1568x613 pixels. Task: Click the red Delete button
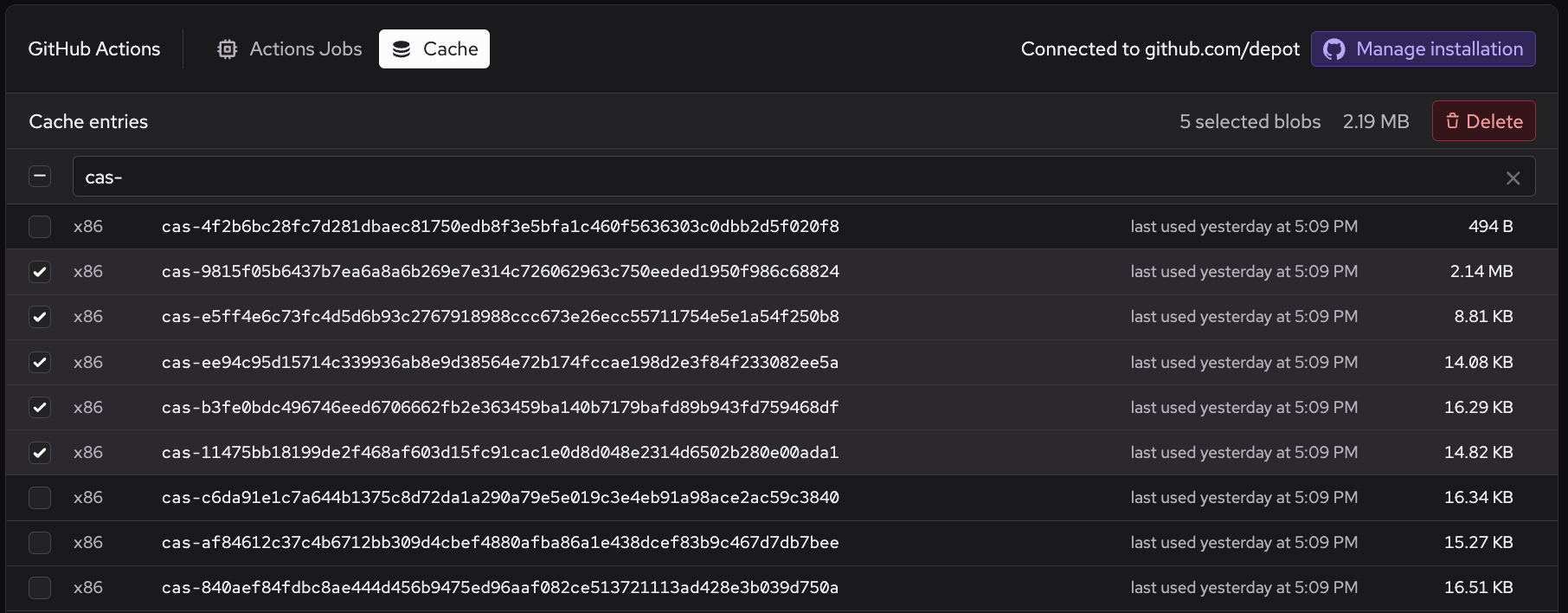[1483, 121]
